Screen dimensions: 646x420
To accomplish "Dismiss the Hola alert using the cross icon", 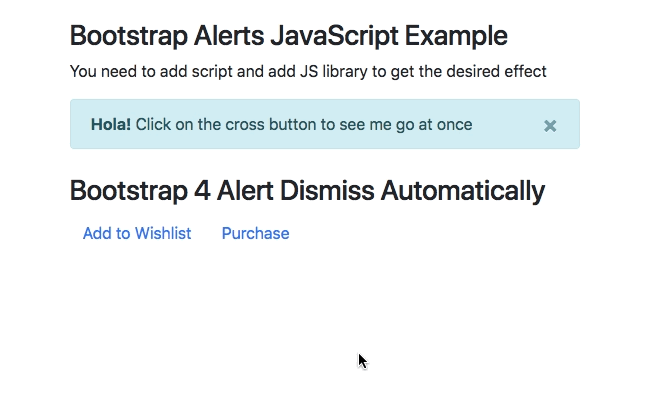I will [x=550, y=126].
